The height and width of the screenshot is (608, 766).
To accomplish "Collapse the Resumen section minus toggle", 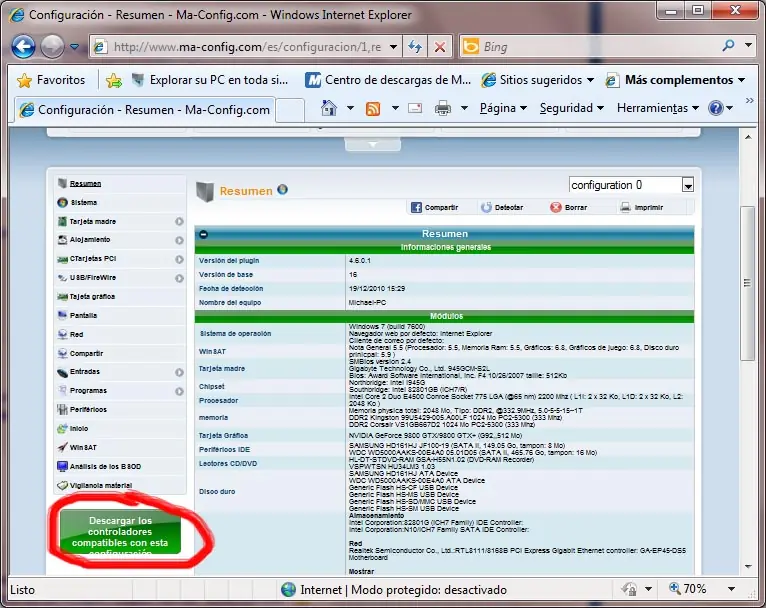I will [x=204, y=234].
